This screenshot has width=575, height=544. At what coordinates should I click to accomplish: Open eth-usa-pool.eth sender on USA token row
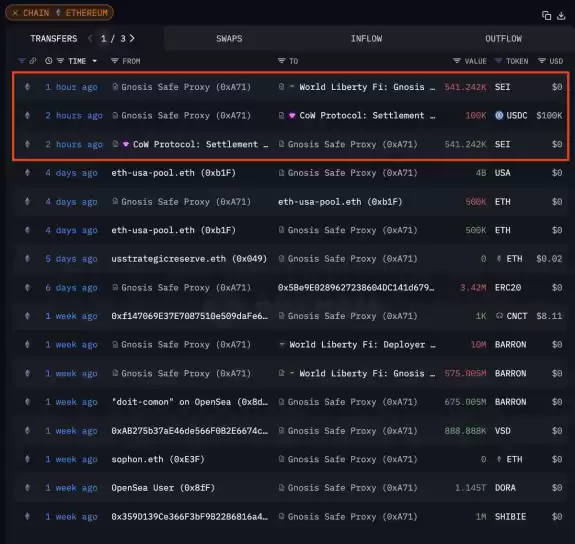(x=173, y=173)
